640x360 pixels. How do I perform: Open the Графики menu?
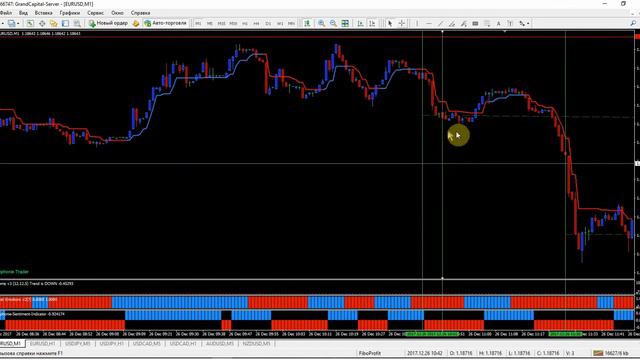point(70,13)
